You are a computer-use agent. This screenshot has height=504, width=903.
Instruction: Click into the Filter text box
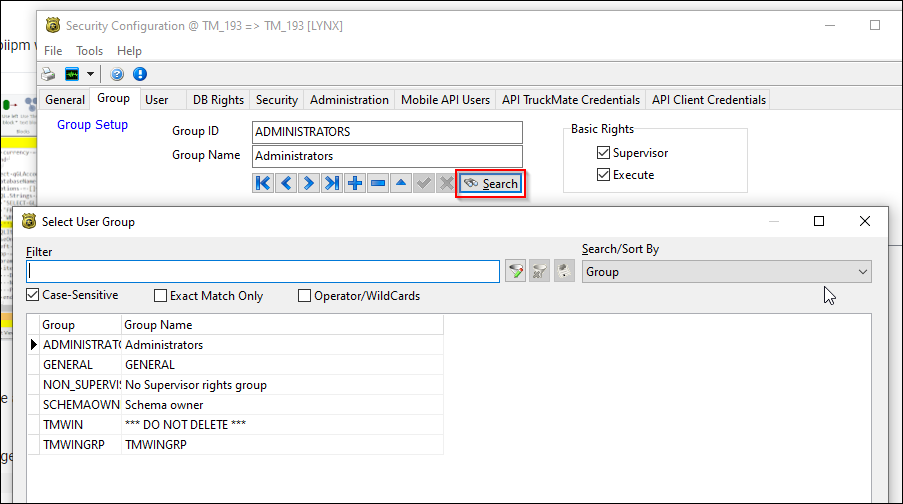click(x=263, y=271)
